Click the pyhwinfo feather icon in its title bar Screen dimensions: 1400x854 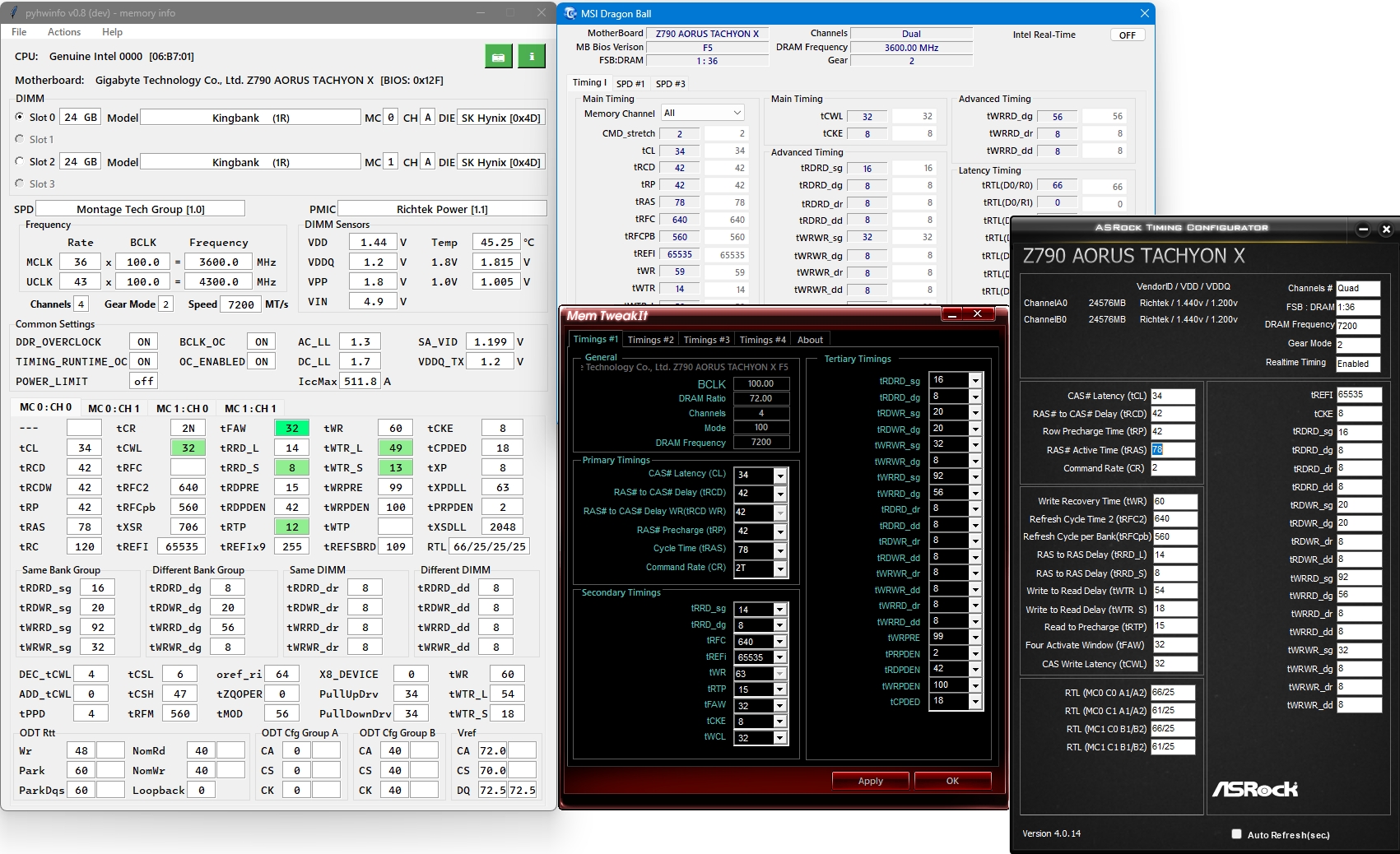pyautogui.click(x=14, y=13)
